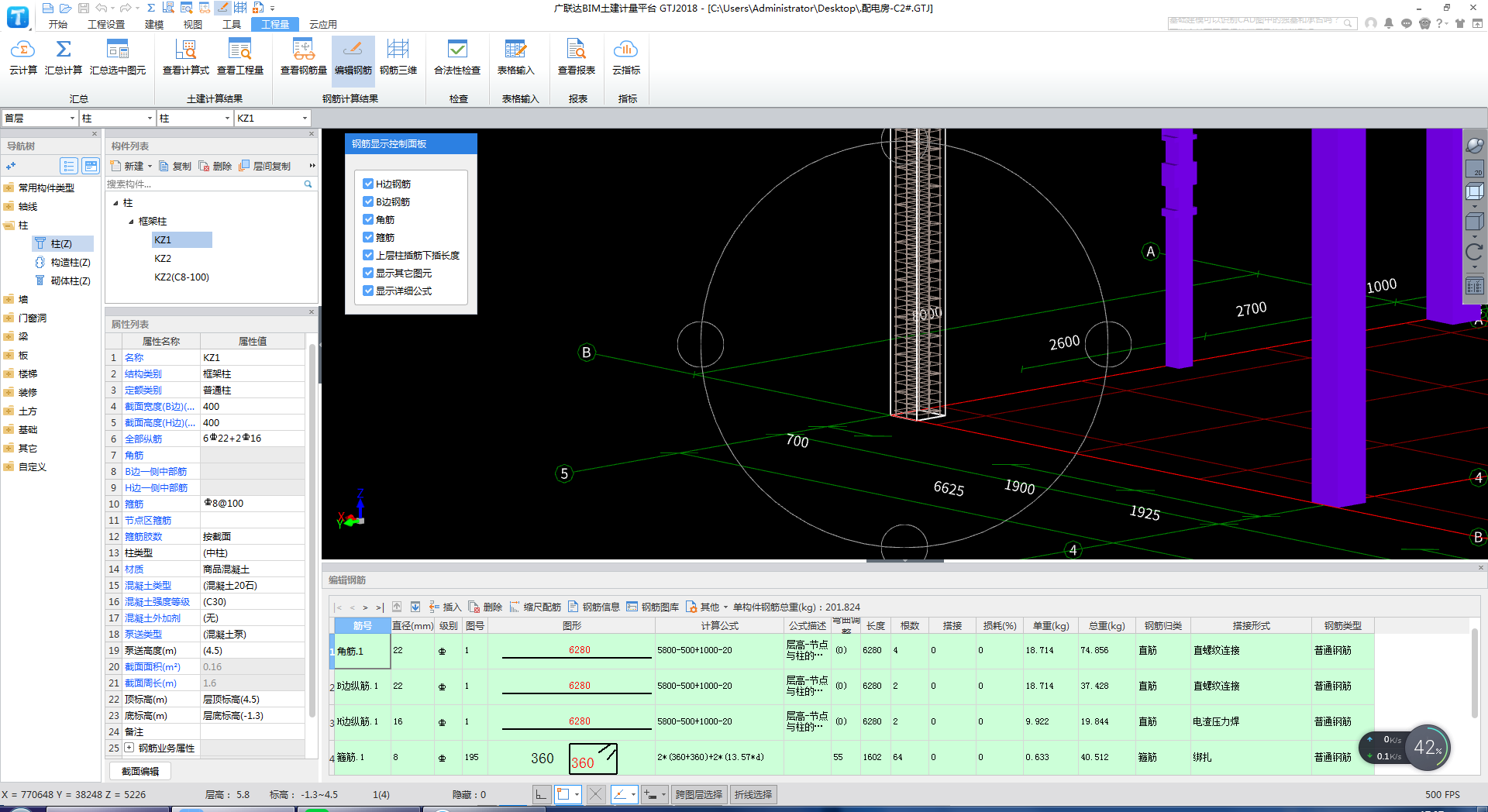Image resolution: width=1488 pixels, height=812 pixels.
Task: Go to next rebar record arrow
Action: [x=365, y=607]
